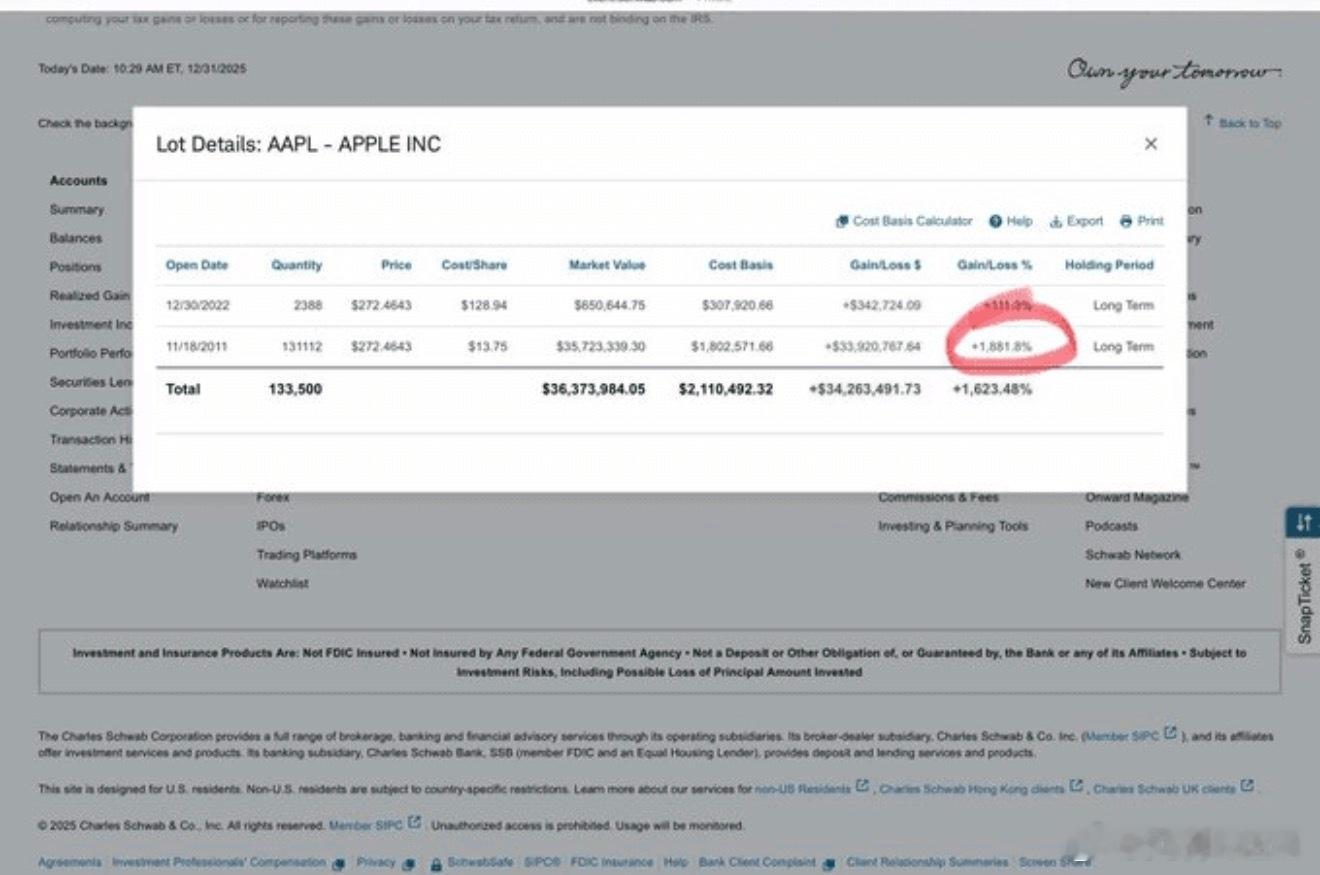Viewport: 1320px width, 875px height.
Task: Select Trading Platforms in footer menu
Action: point(306,554)
